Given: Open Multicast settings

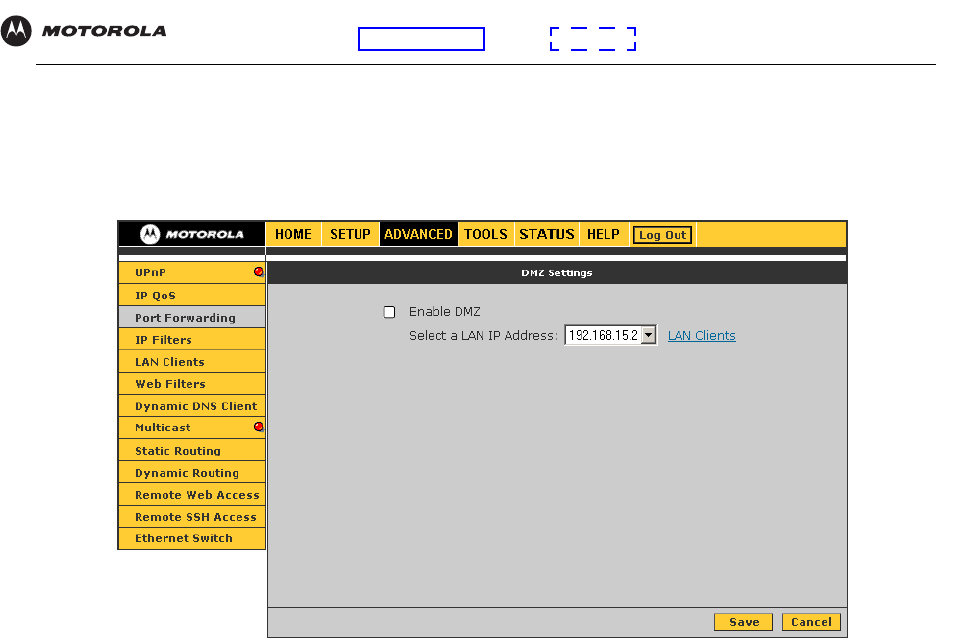Looking at the screenshot, I should (x=191, y=428).
